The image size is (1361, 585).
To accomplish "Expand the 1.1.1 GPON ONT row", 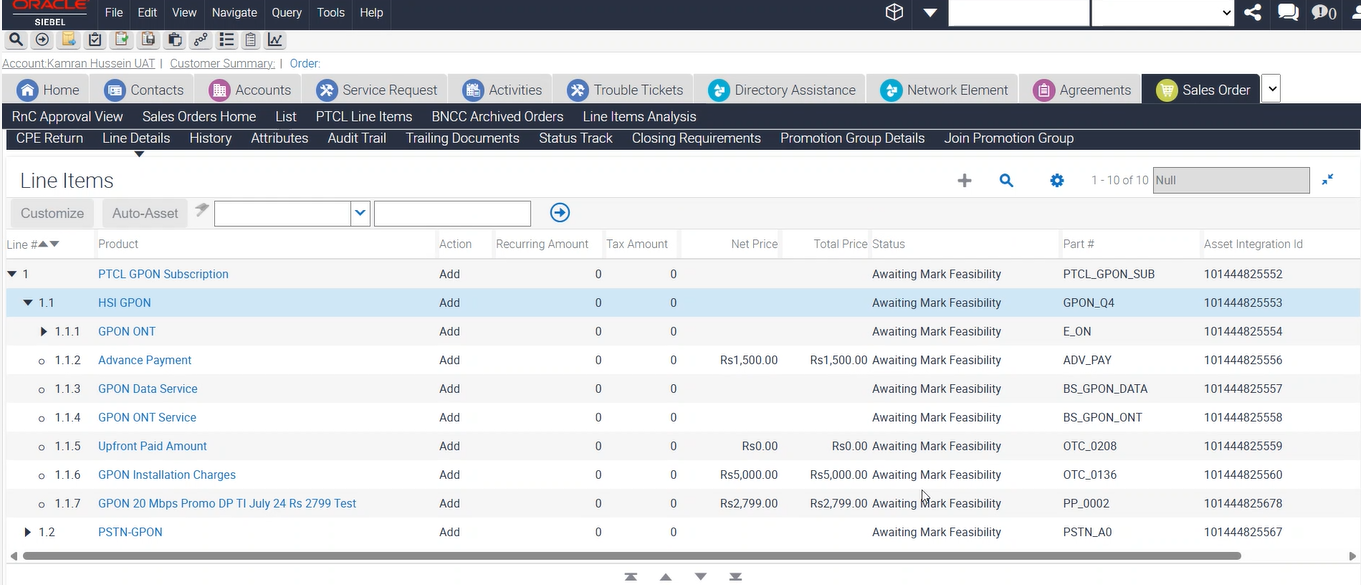I will click(x=44, y=332).
